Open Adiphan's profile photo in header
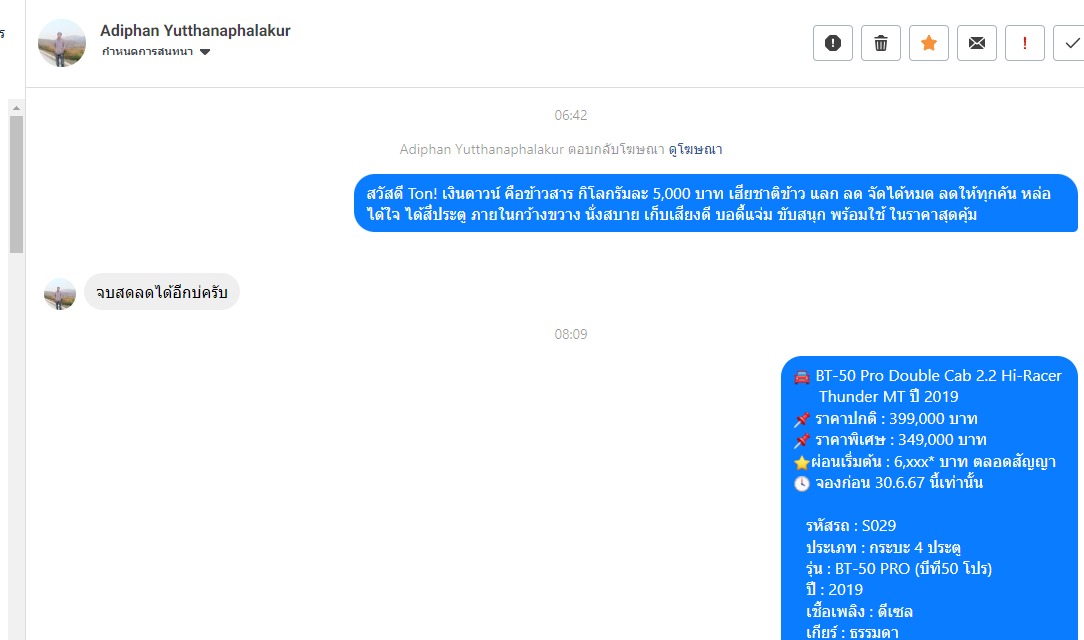 (x=62, y=43)
